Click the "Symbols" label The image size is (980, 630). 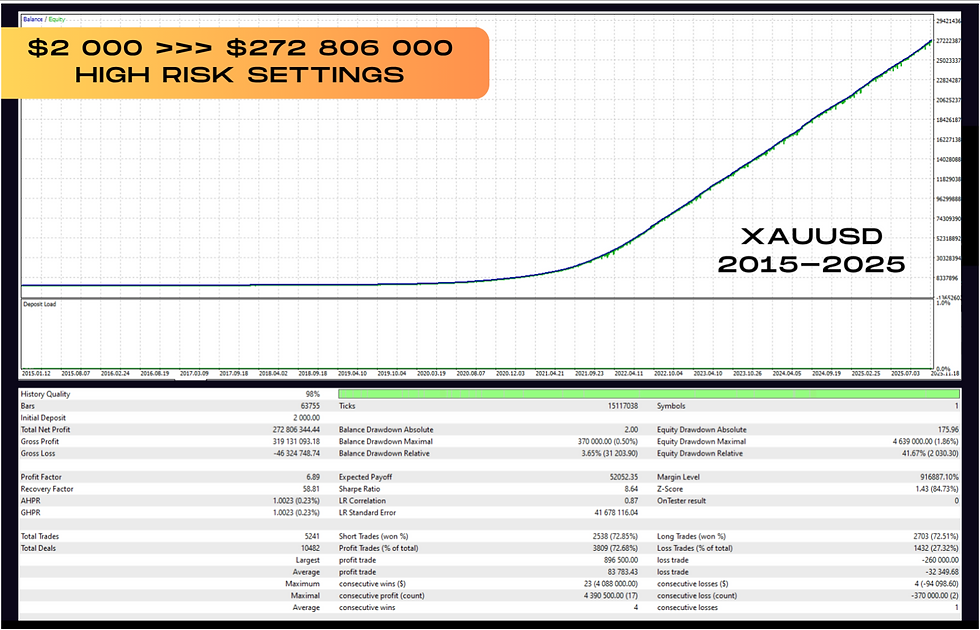[x=671, y=406]
